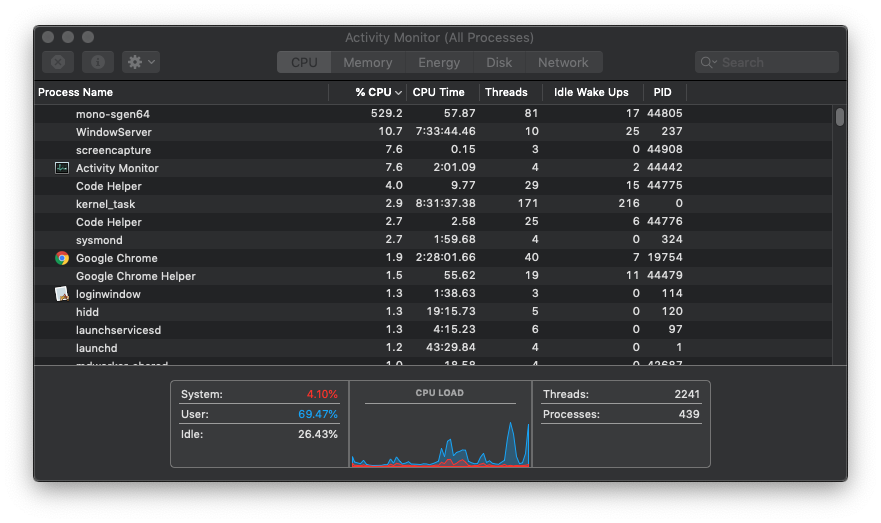
Task: Click the Google Chrome icon in process list
Action: point(62,258)
